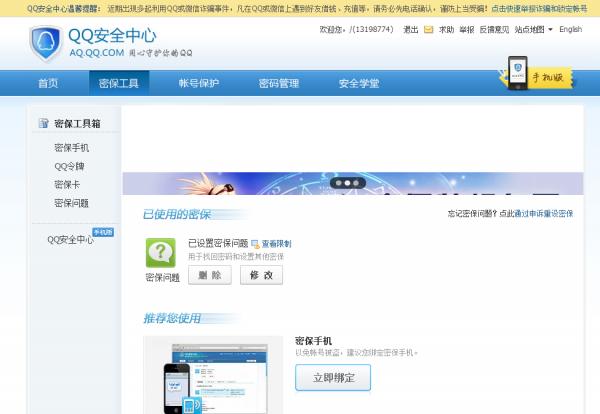Switch language via English link
The height and width of the screenshot is (414, 600).
click(x=571, y=29)
